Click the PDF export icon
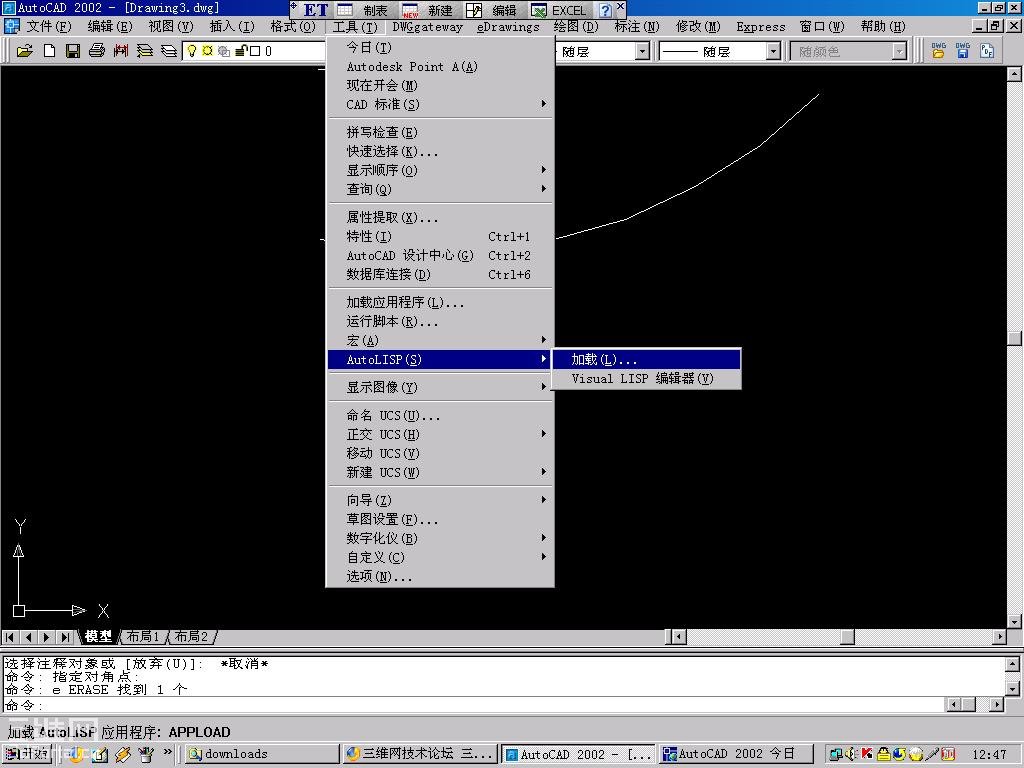Image resolution: width=1024 pixels, height=768 pixels. (x=987, y=51)
